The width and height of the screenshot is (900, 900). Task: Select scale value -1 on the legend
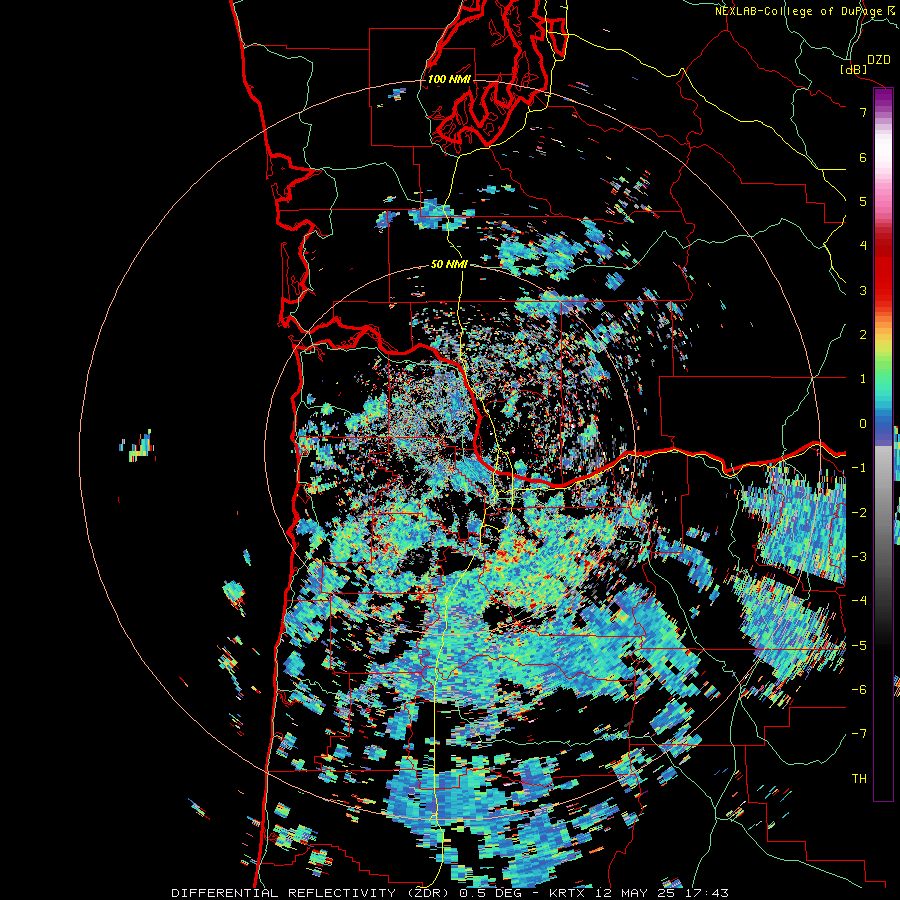pos(859,468)
